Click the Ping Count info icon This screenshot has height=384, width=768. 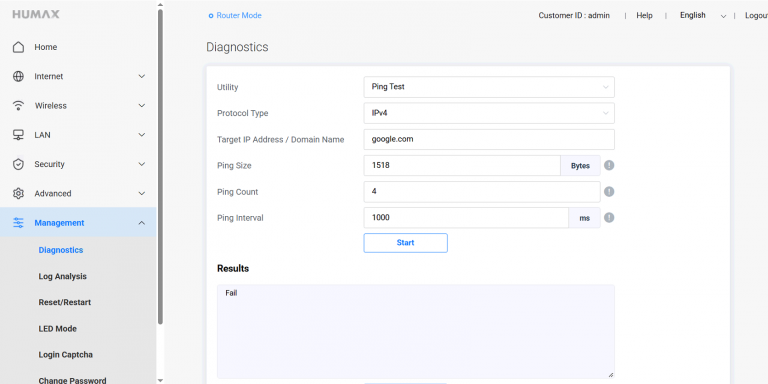pyautogui.click(x=609, y=192)
